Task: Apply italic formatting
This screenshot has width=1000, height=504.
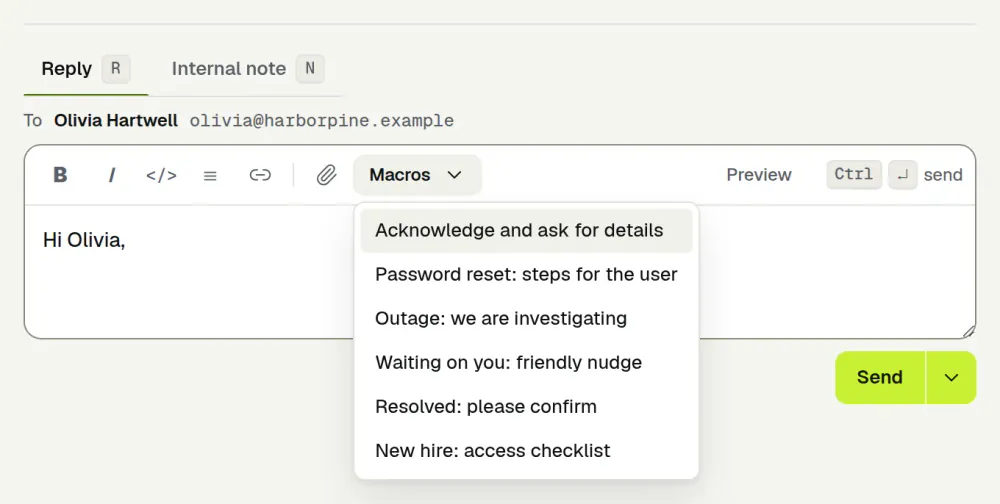Action: pyautogui.click(x=112, y=175)
